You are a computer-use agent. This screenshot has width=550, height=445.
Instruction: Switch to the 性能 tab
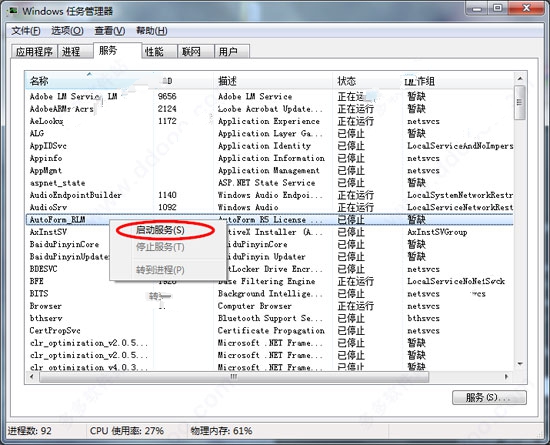(159, 52)
